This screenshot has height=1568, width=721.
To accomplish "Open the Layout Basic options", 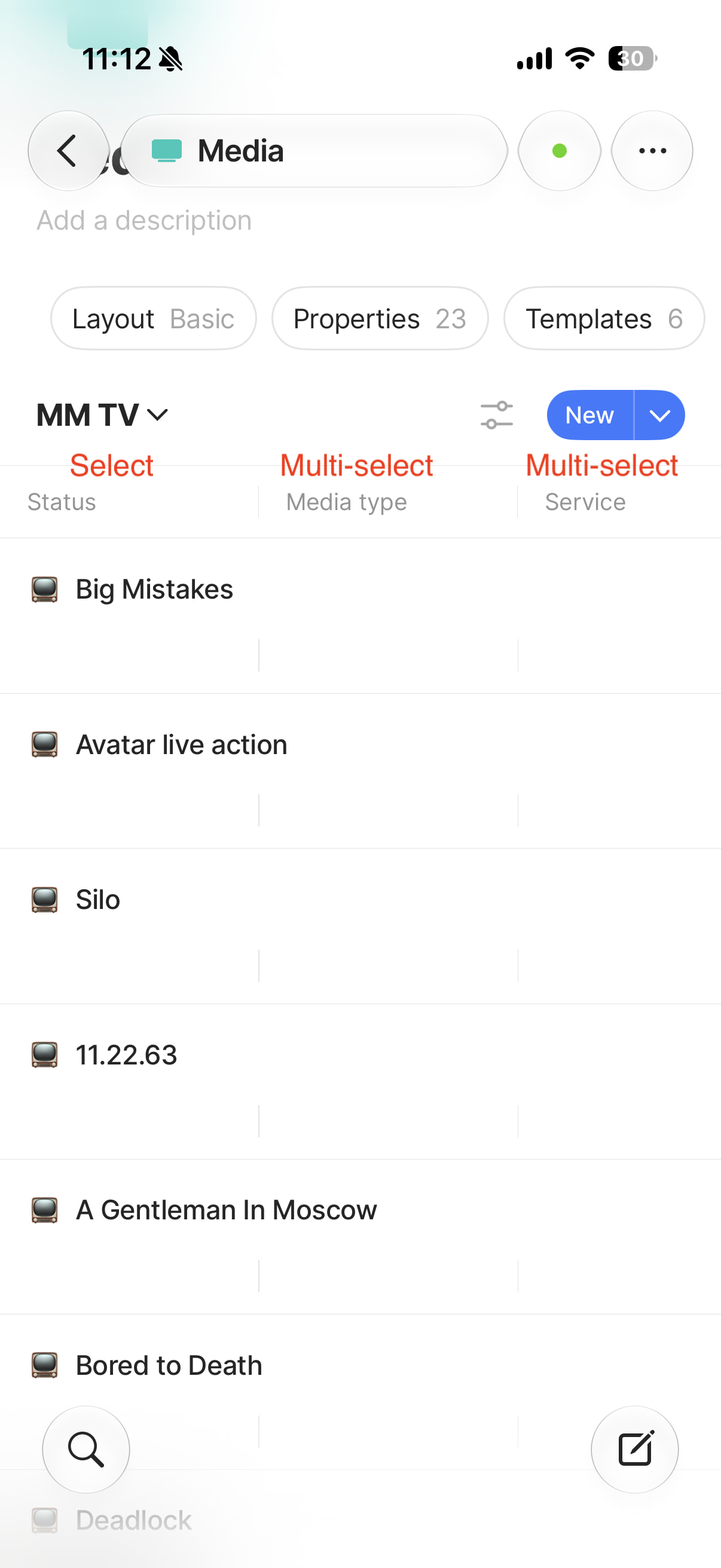I will coord(153,318).
